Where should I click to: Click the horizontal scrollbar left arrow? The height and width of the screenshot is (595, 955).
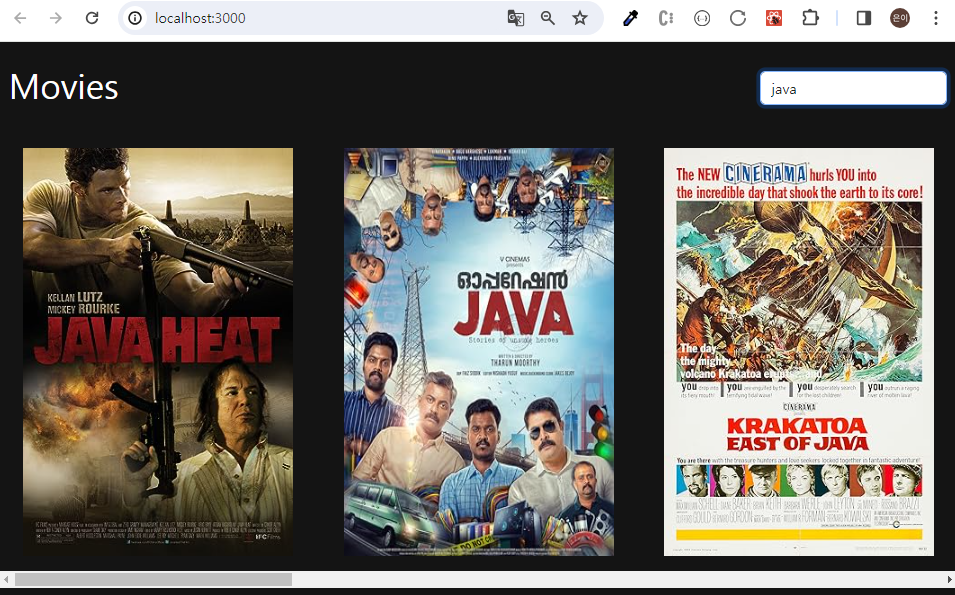(x=5, y=579)
